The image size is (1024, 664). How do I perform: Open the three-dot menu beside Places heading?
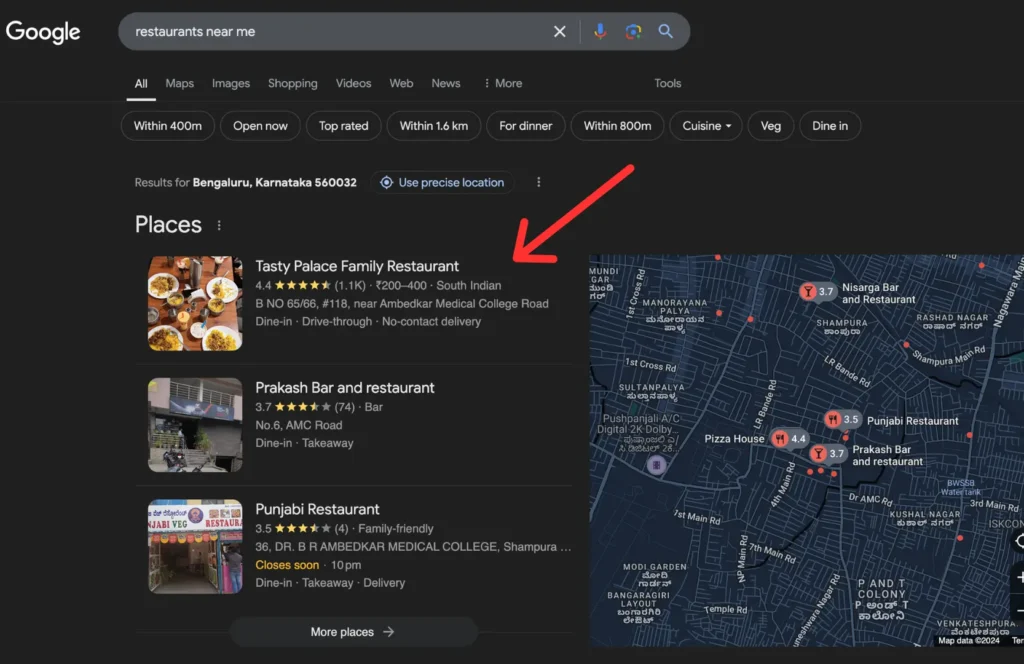[x=219, y=225]
